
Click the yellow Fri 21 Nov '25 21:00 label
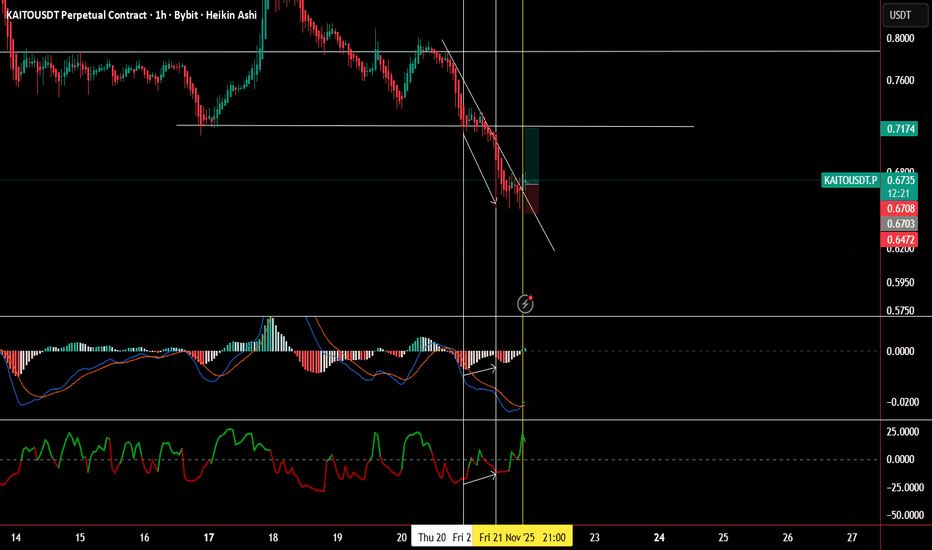tap(522, 537)
